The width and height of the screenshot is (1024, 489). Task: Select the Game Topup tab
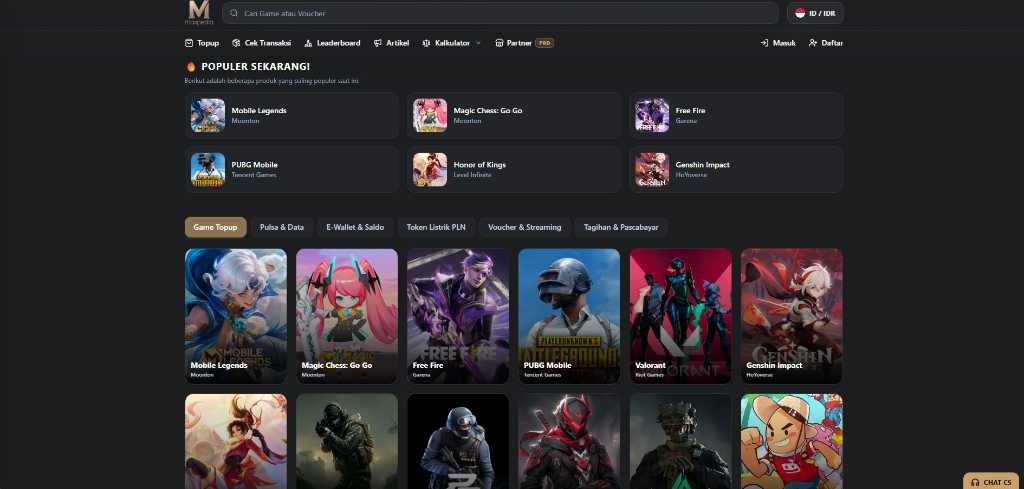click(x=216, y=227)
